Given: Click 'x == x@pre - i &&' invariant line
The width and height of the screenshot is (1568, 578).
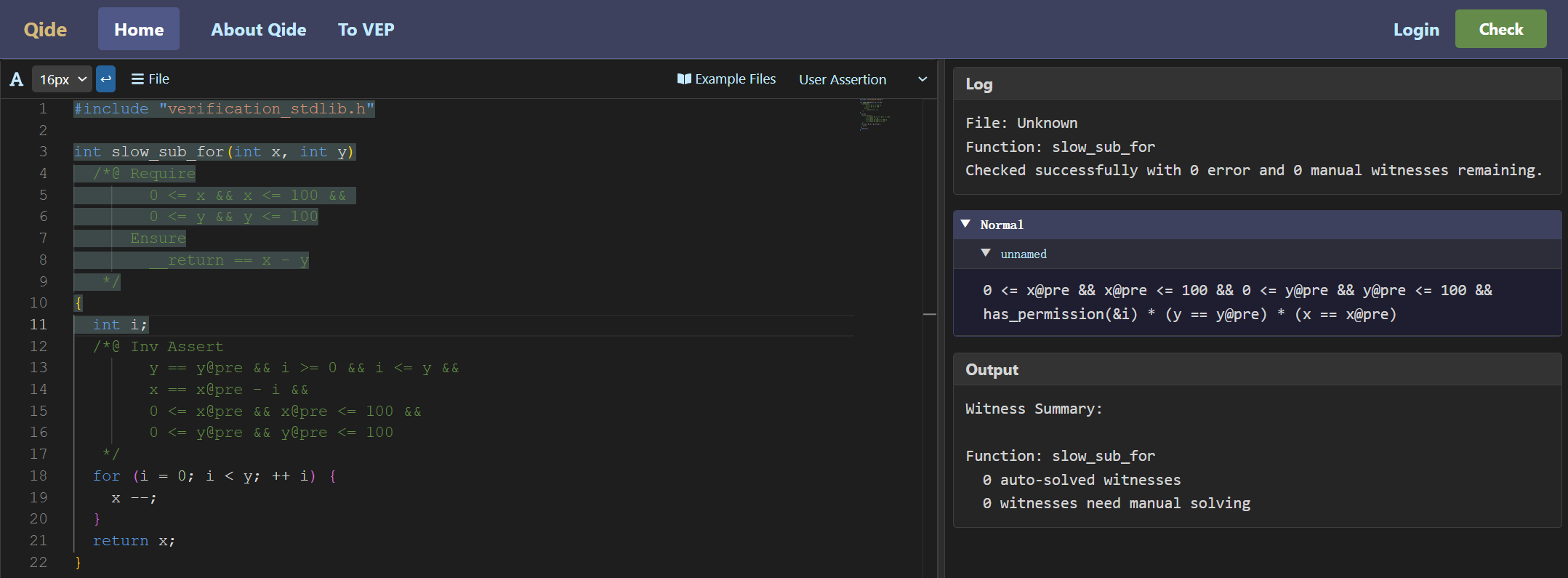Looking at the screenshot, I should pyautogui.click(x=228, y=390).
